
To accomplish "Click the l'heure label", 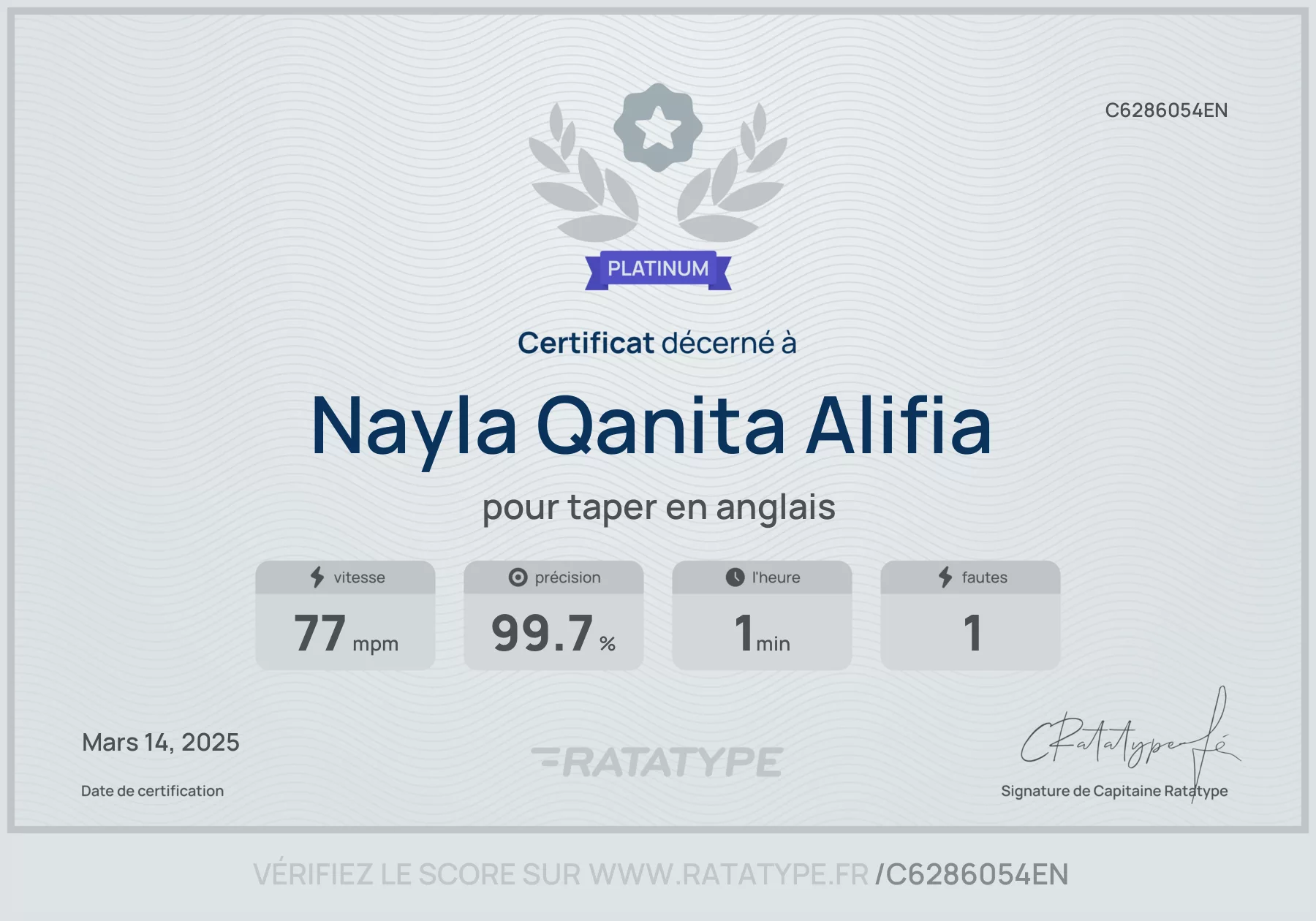I will 776,577.
